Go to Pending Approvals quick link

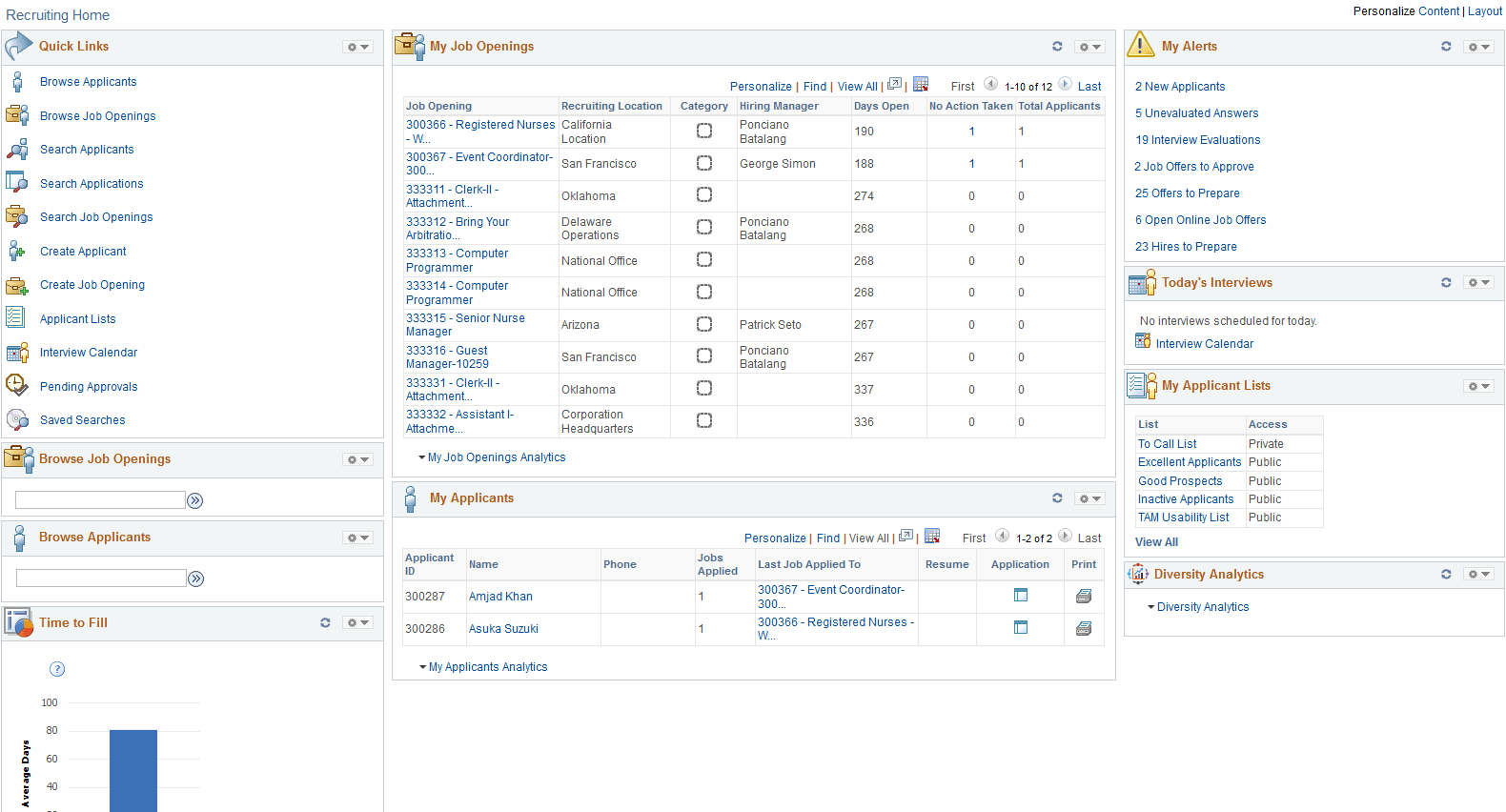point(89,387)
